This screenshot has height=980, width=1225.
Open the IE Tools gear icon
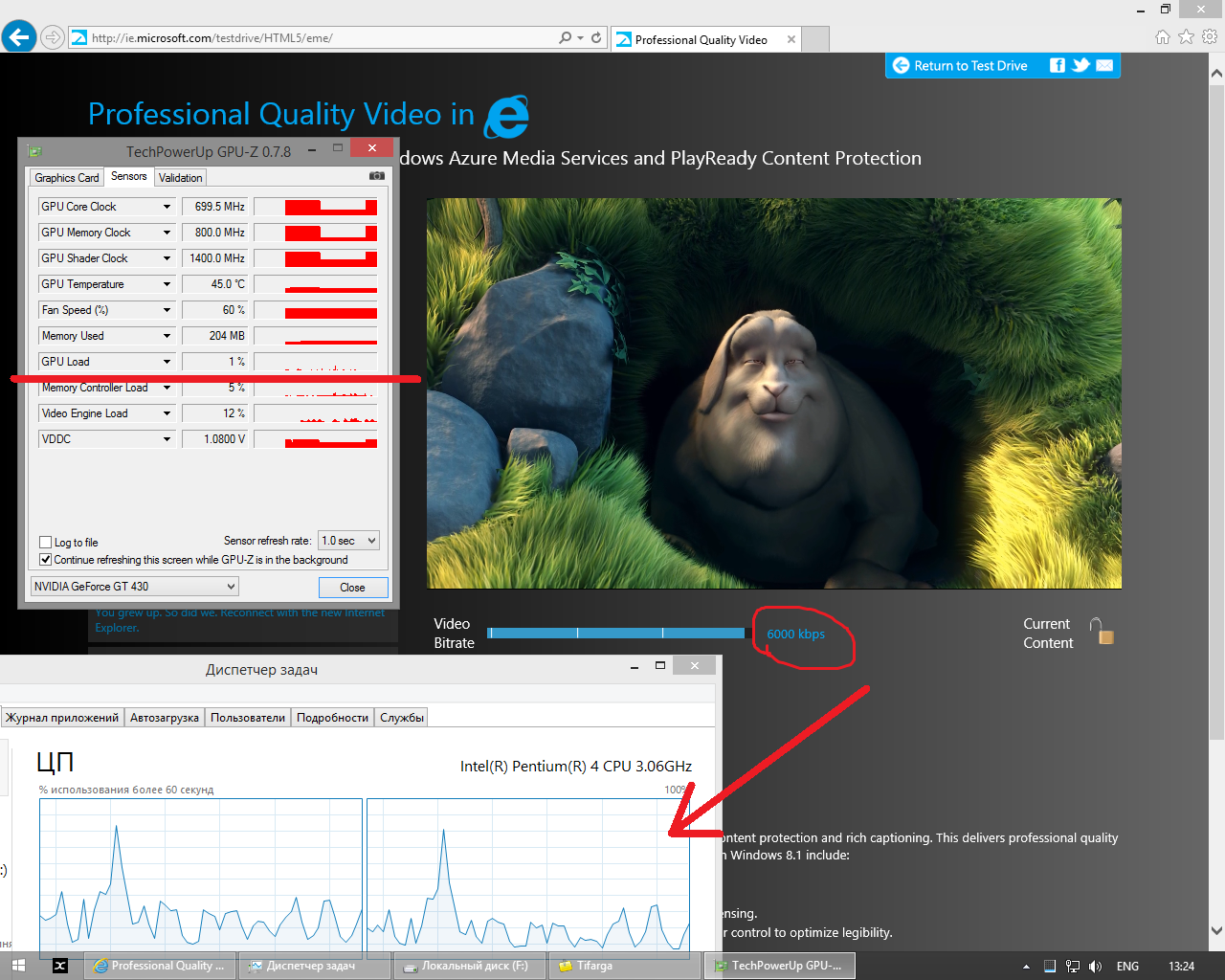pyautogui.click(x=1210, y=36)
